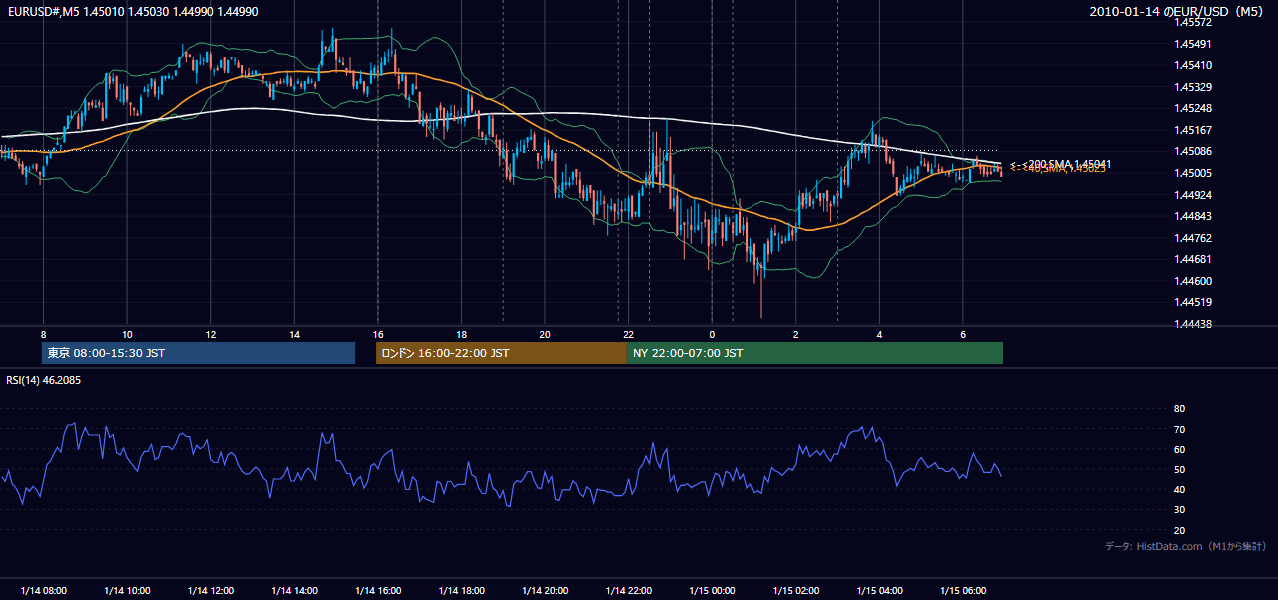Click hour label 18 under price chart
Screen dimensions: 1278x600
click(461, 334)
